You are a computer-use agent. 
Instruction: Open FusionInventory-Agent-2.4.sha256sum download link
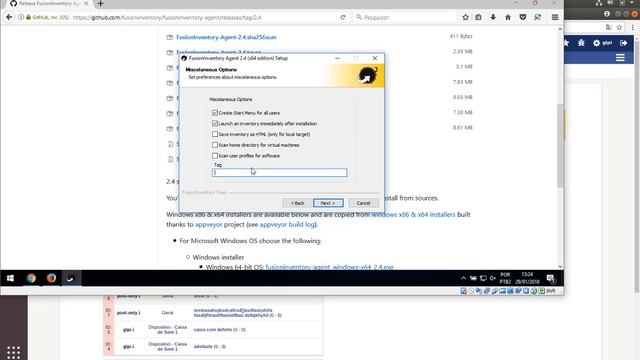(x=226, y=37)
